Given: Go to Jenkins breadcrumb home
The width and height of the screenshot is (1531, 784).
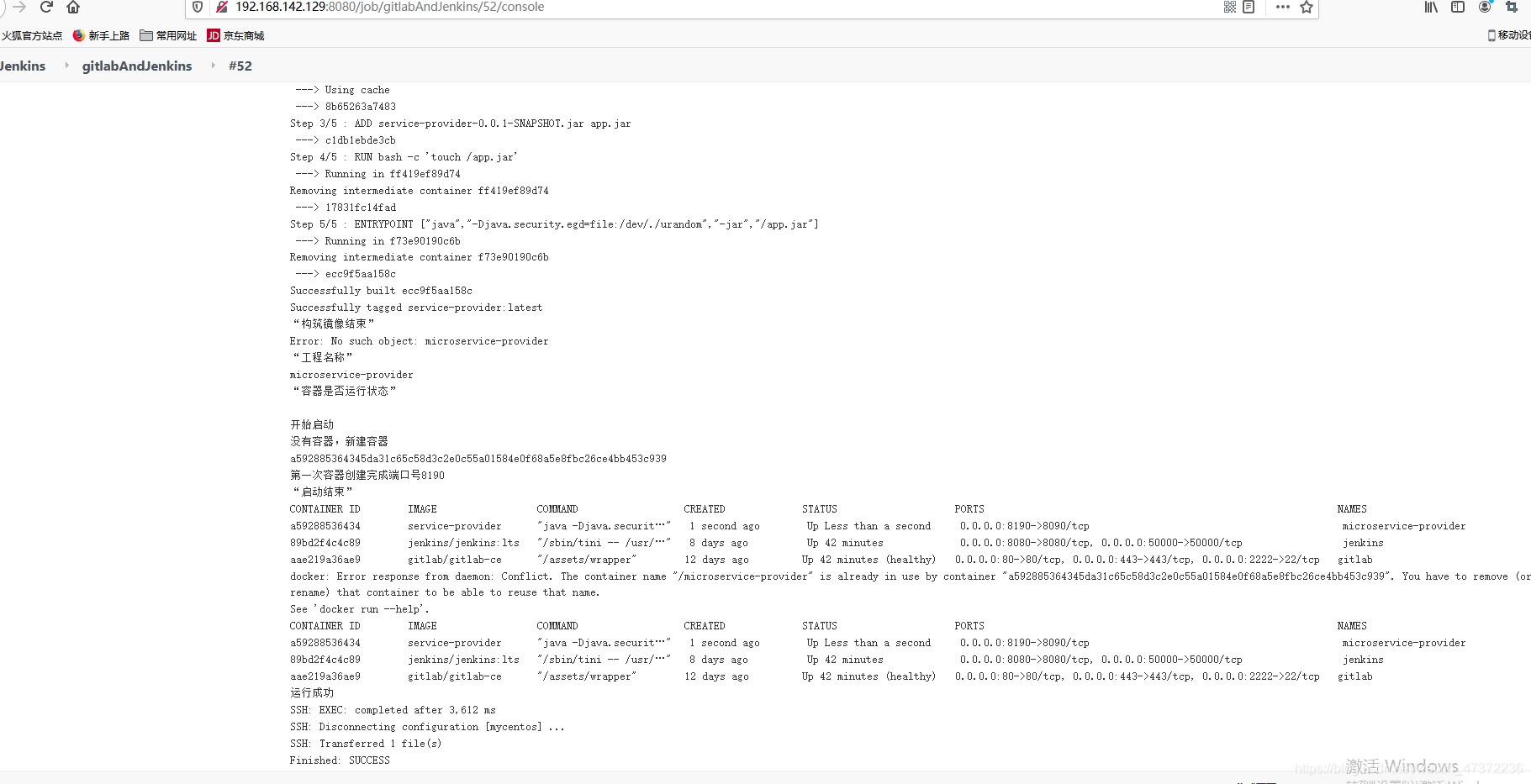Looking at the screenshot, I should pyautogui.click(x=23, y=66).
